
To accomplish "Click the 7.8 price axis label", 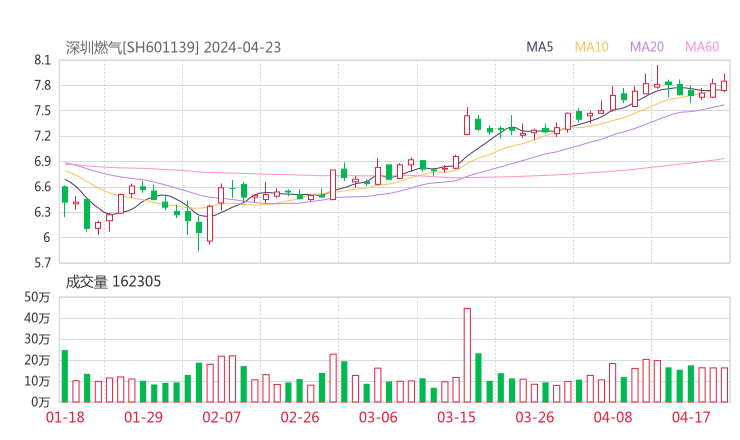I will 42,85.
